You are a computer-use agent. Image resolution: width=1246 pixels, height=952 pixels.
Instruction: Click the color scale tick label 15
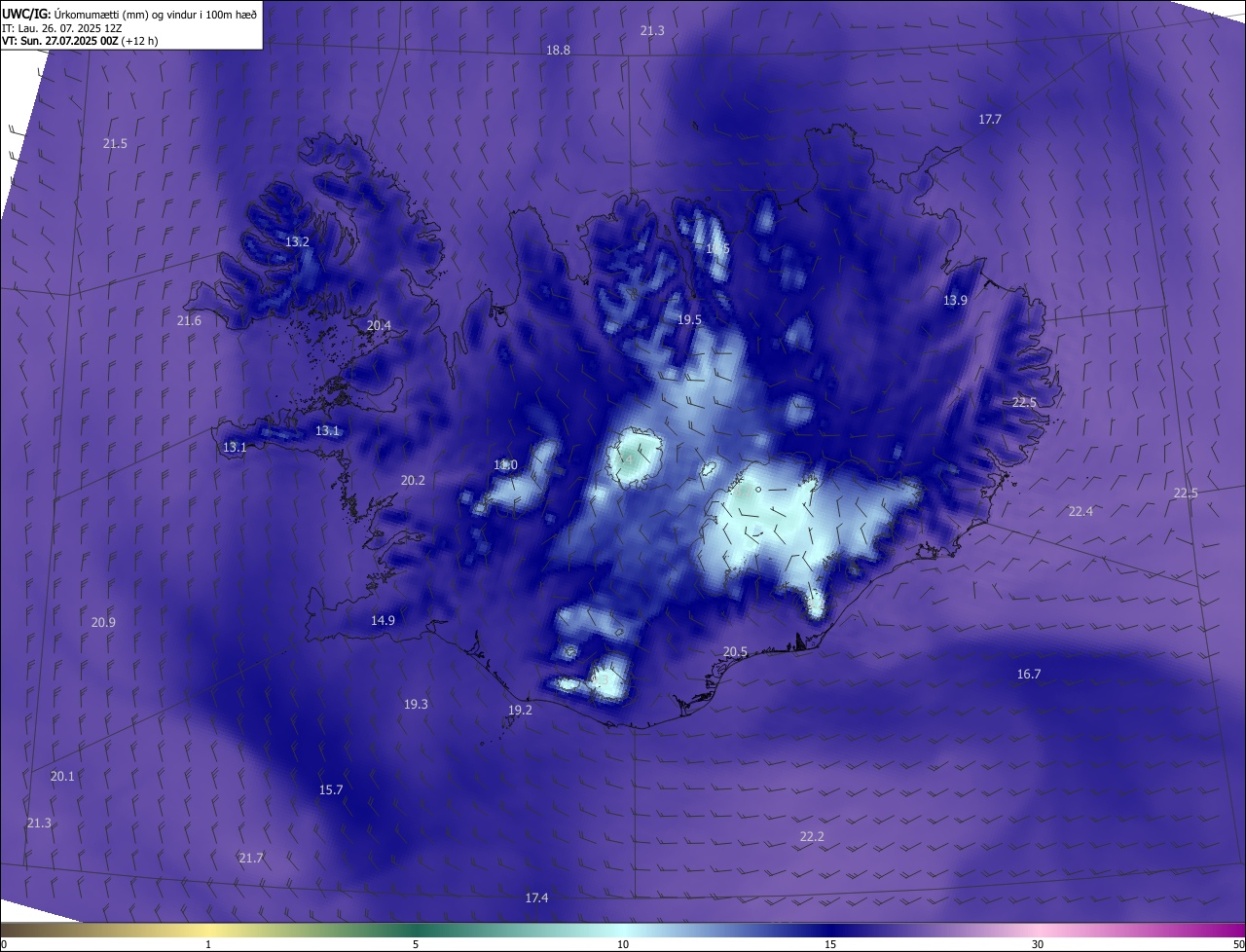[x=830, y=944]
